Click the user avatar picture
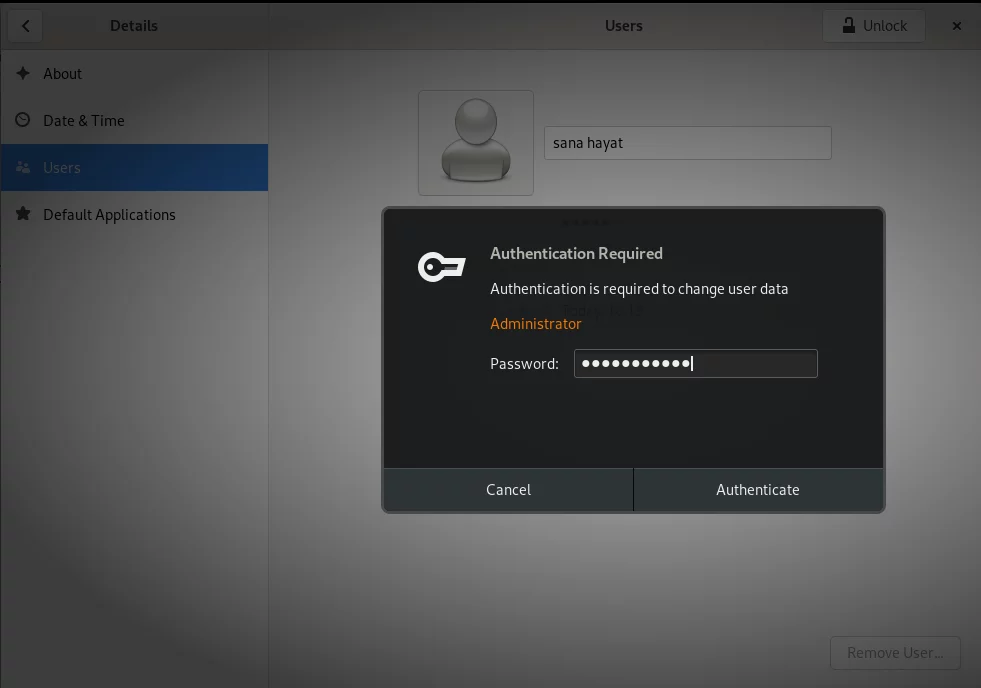The image size is (981, 688). [476, 143]
